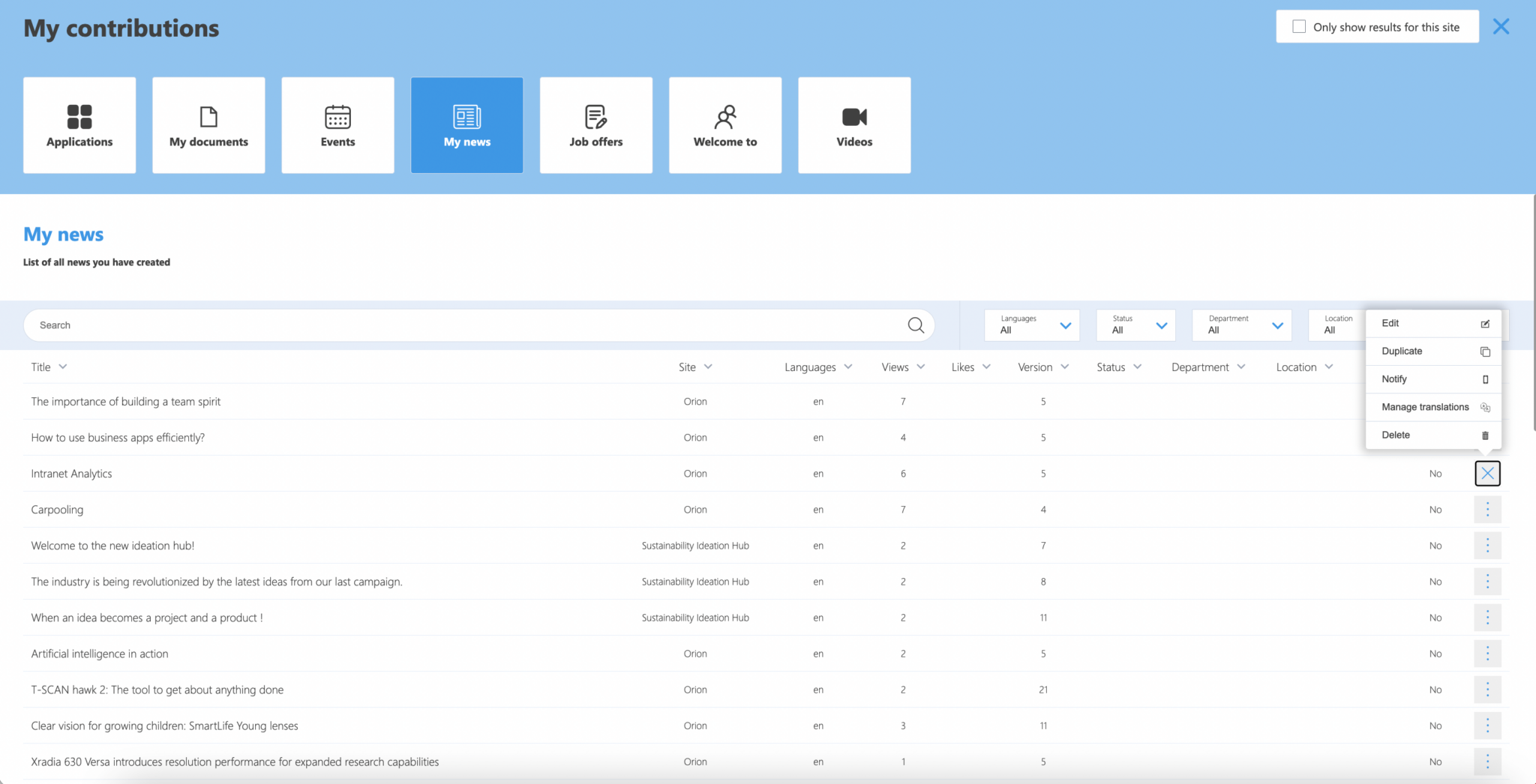This screenshot has width=1536, height=784.
Task: Select Duplicate from the context menu
Action: tap(1402, 351)
